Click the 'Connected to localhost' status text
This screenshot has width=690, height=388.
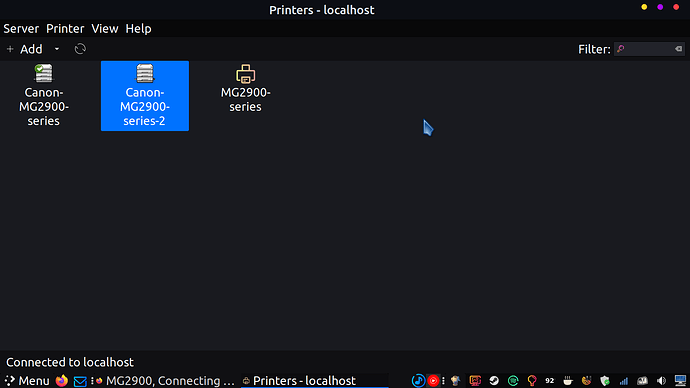tap(70, 362)
